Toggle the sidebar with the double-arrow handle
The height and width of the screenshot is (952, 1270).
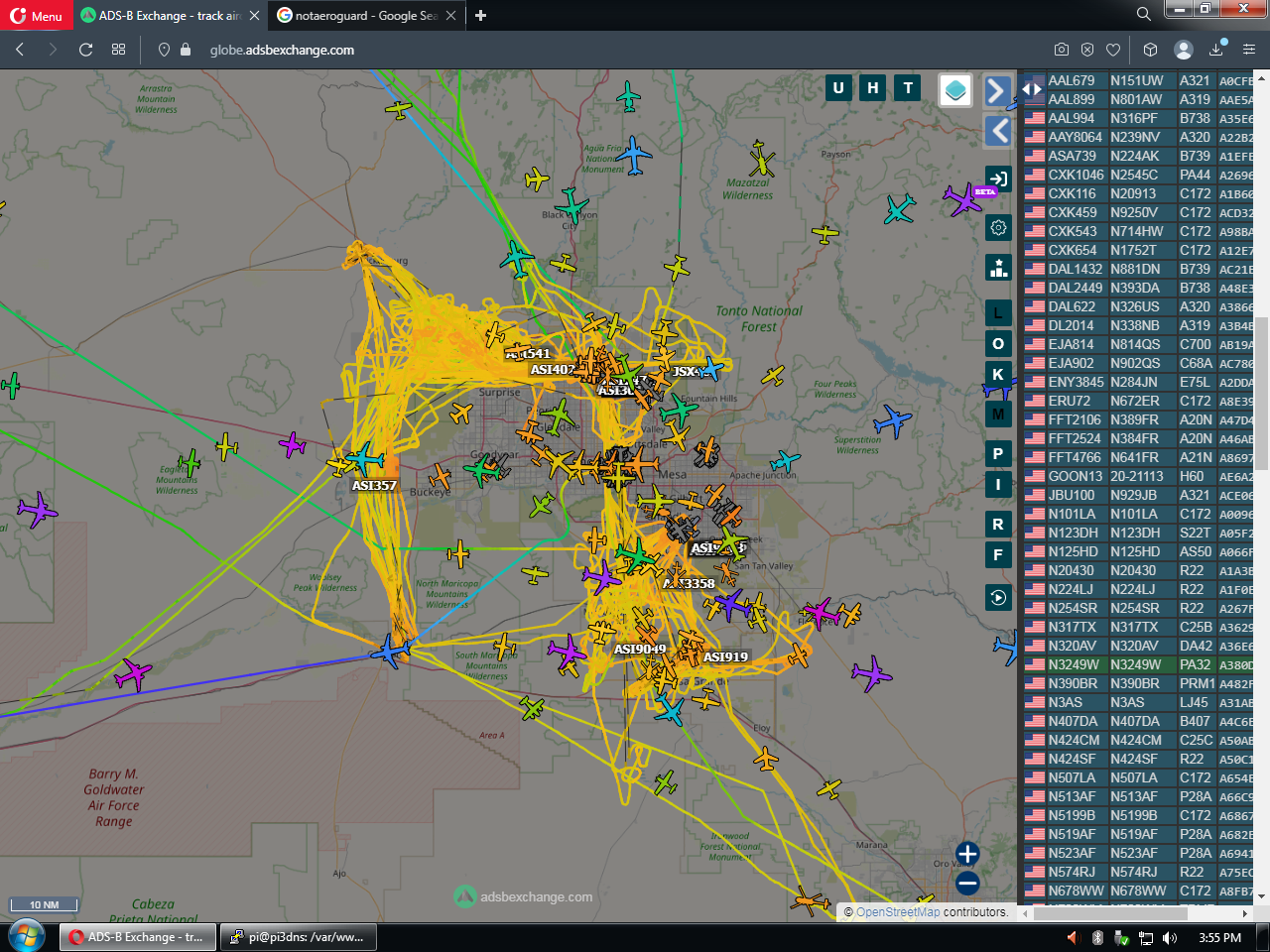tap(1032, 88)
